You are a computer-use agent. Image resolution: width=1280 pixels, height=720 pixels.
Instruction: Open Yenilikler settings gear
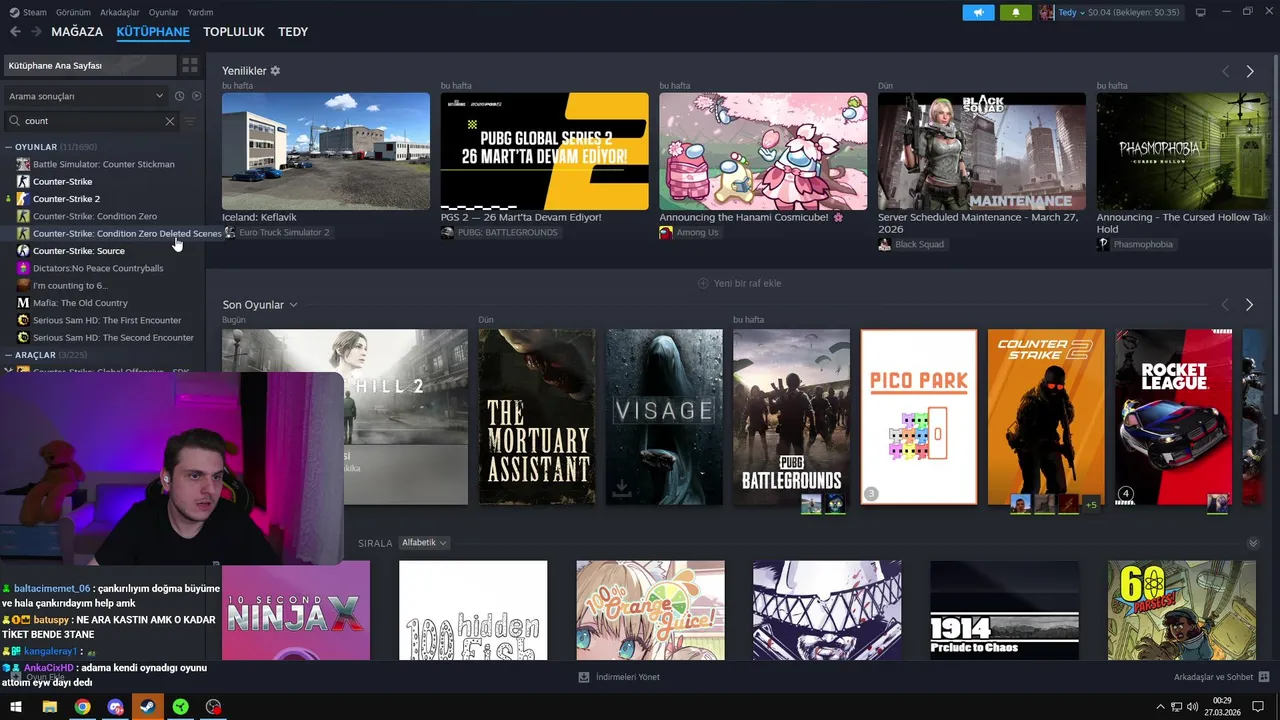point(275,71)
